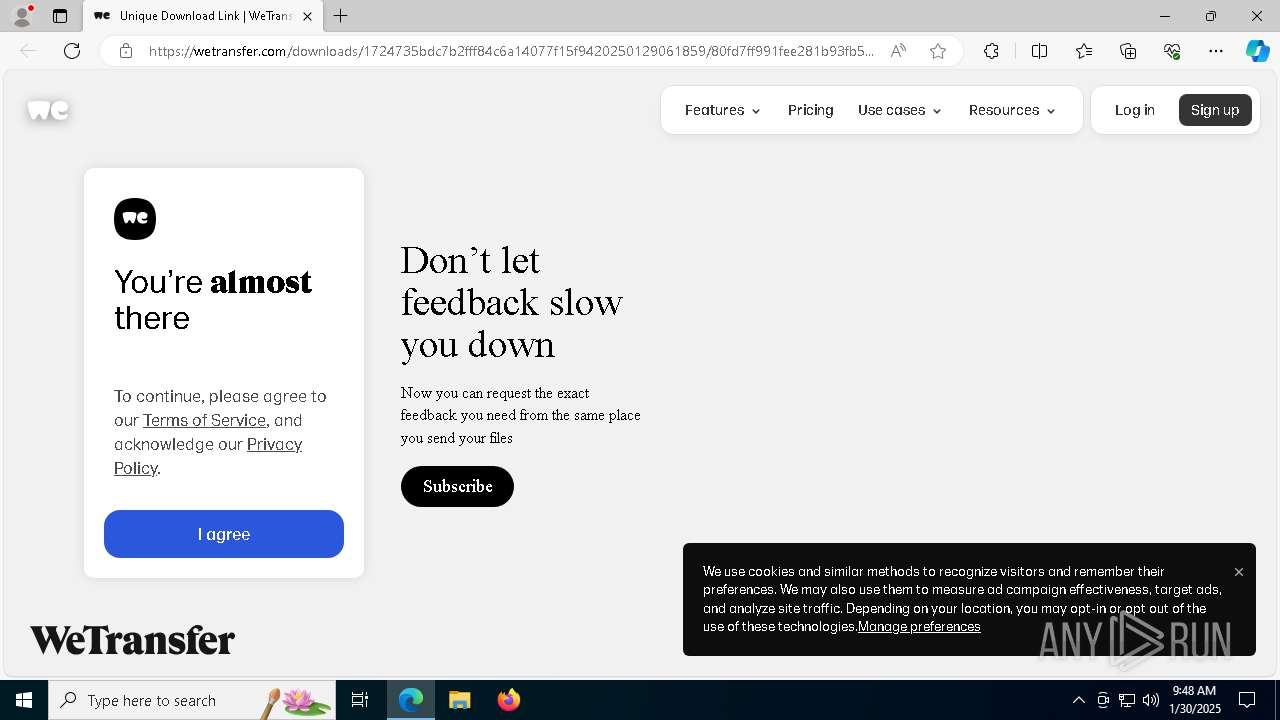Activate Read aloud icon in address bar
1280x720 pixels.
point(898,51)
